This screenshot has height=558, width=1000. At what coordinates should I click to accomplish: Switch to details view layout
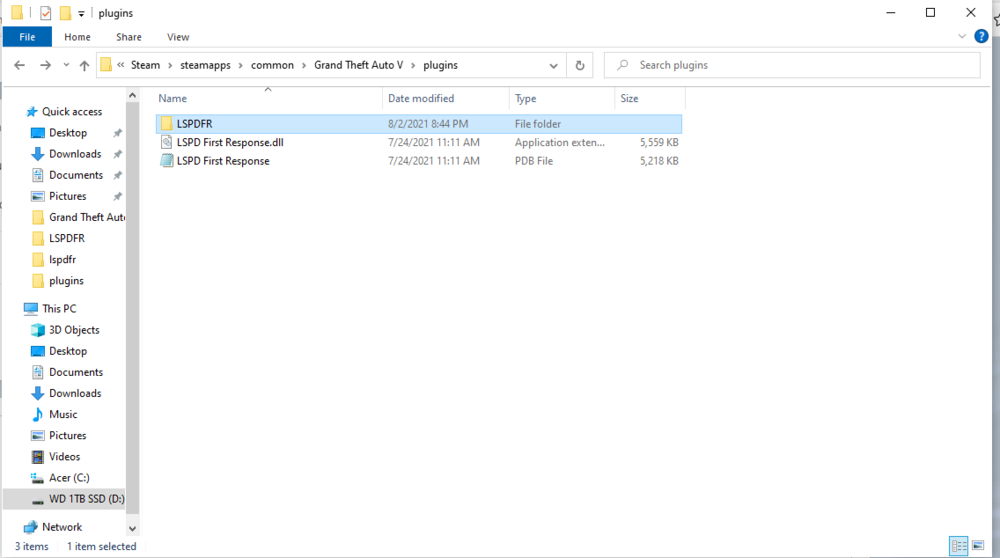[959, 546]
